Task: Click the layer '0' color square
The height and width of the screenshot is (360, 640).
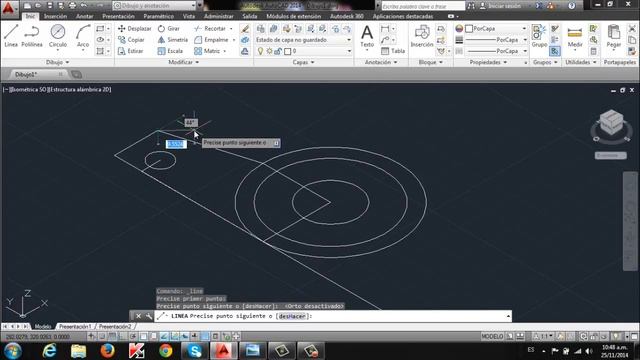Action: point(287,51)
